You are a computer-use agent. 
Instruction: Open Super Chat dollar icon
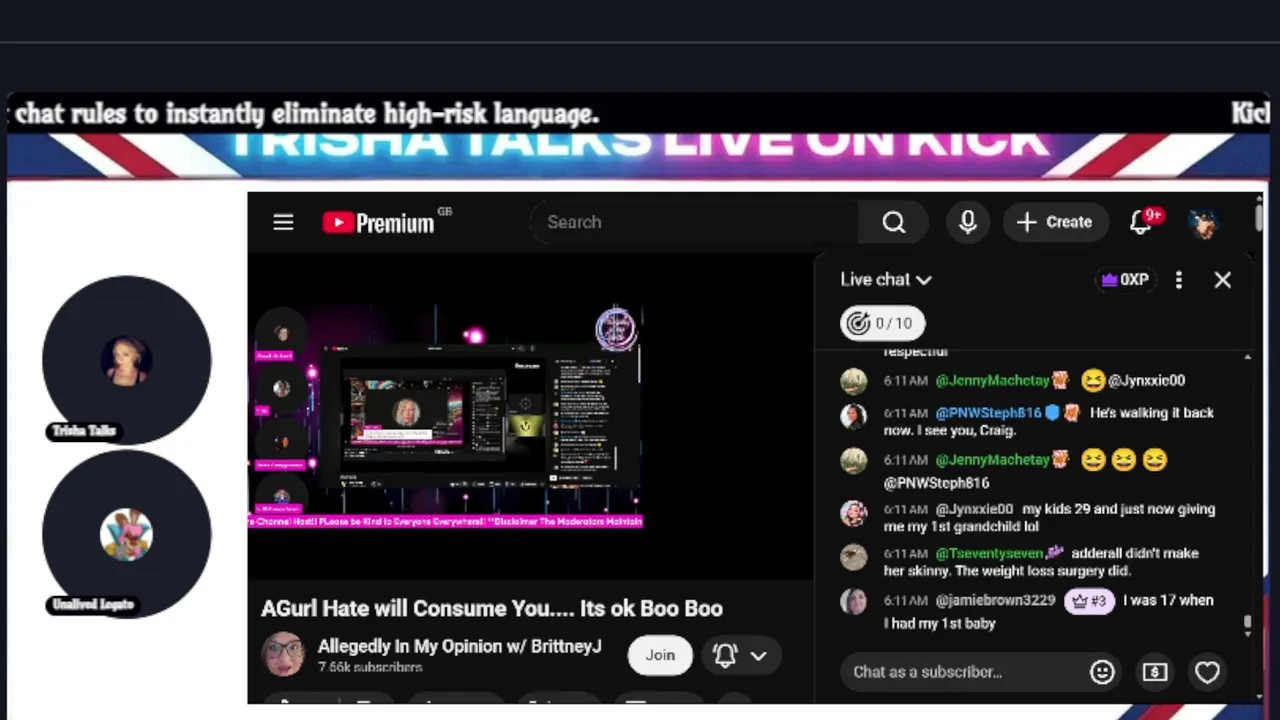(1155, 672)
